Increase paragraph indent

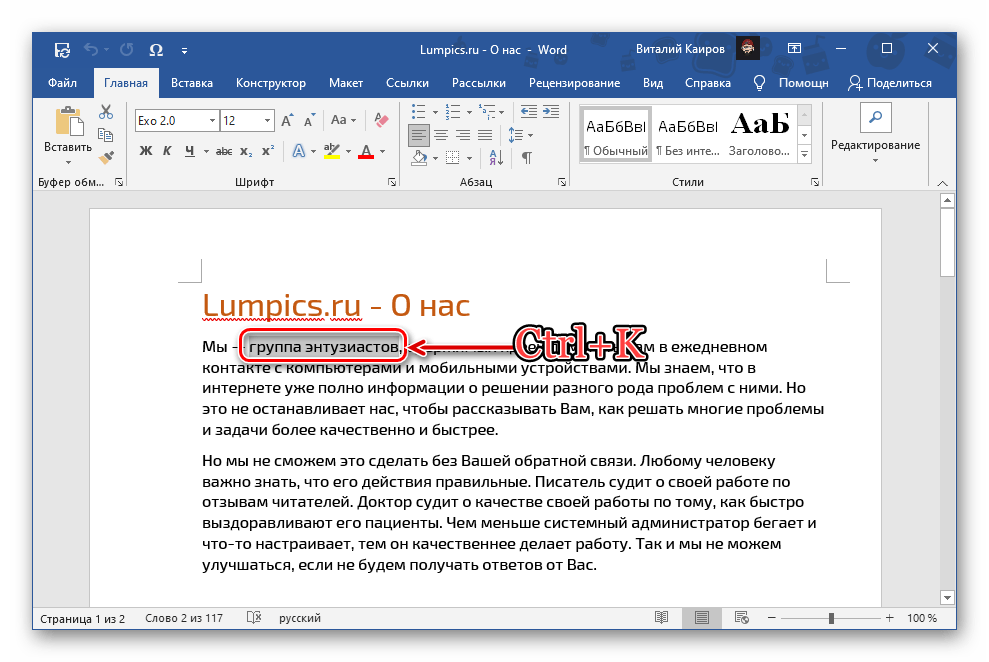(551, 112)
